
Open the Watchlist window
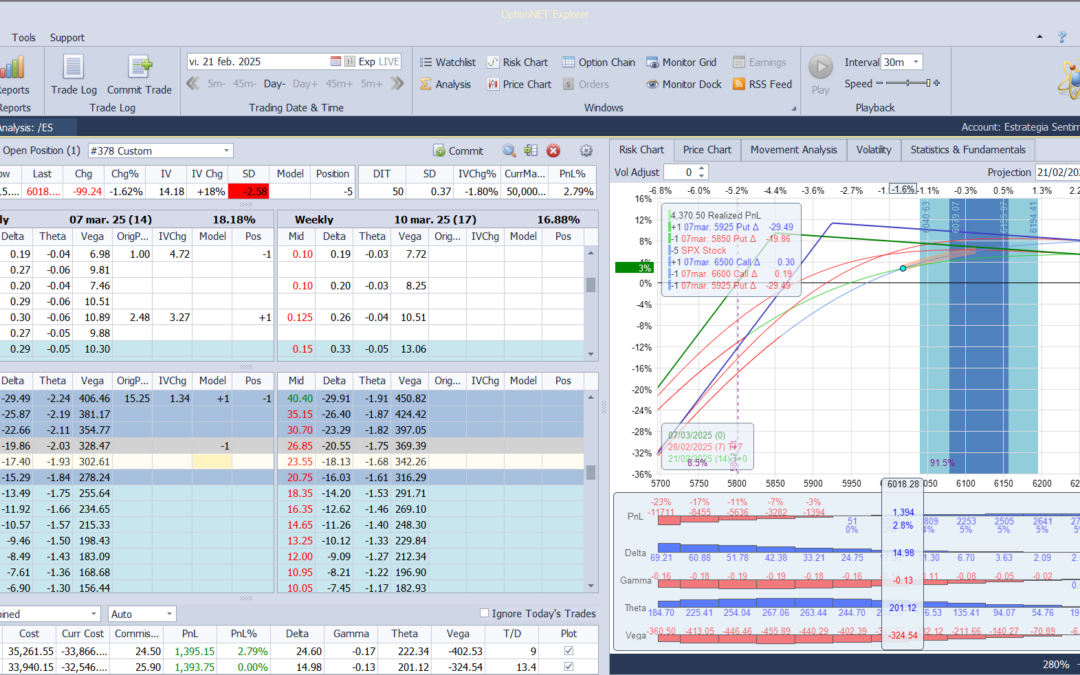tap(448, 62)
